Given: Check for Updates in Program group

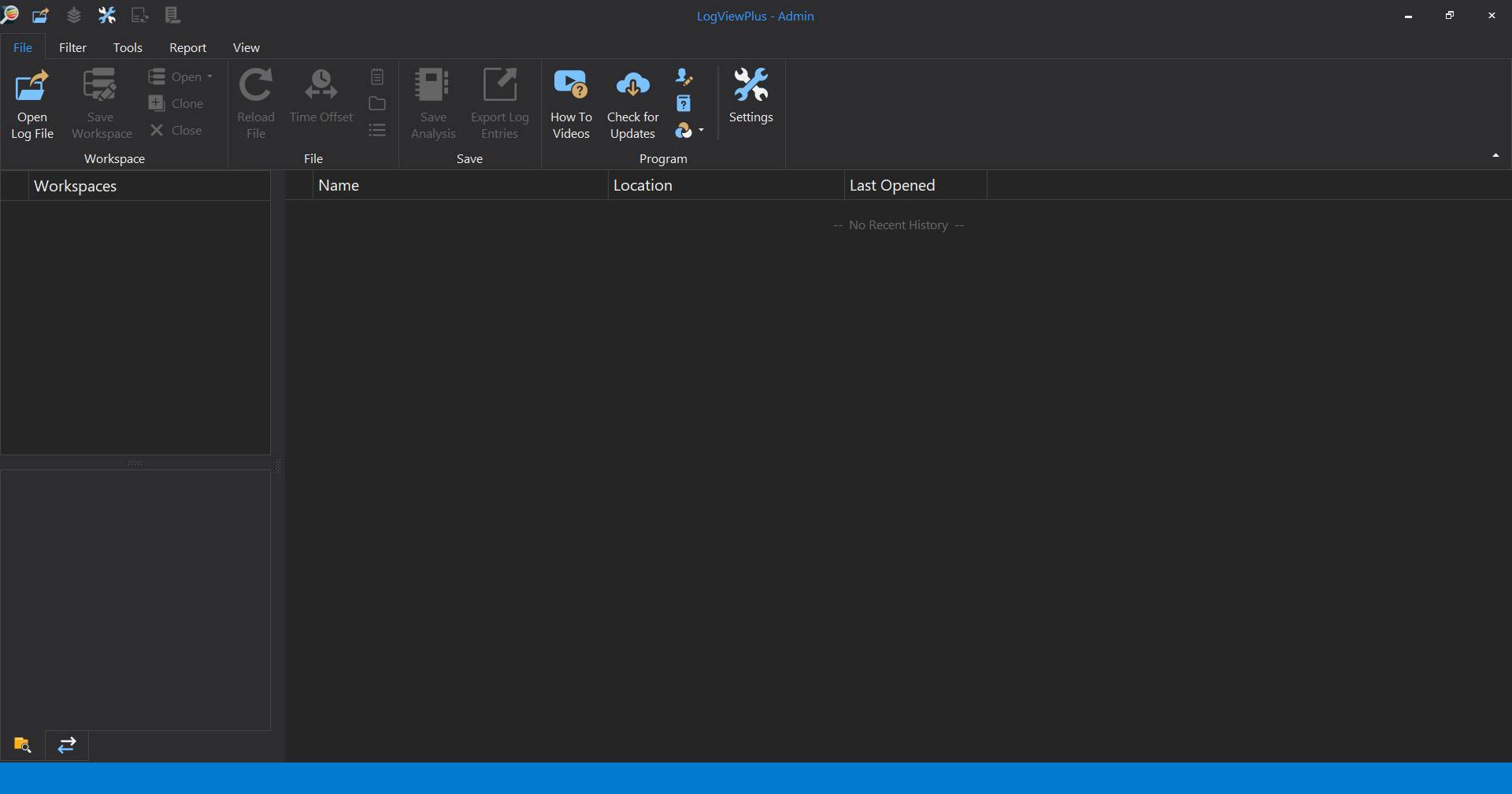Looking at the screenshot, I should 632,105.
